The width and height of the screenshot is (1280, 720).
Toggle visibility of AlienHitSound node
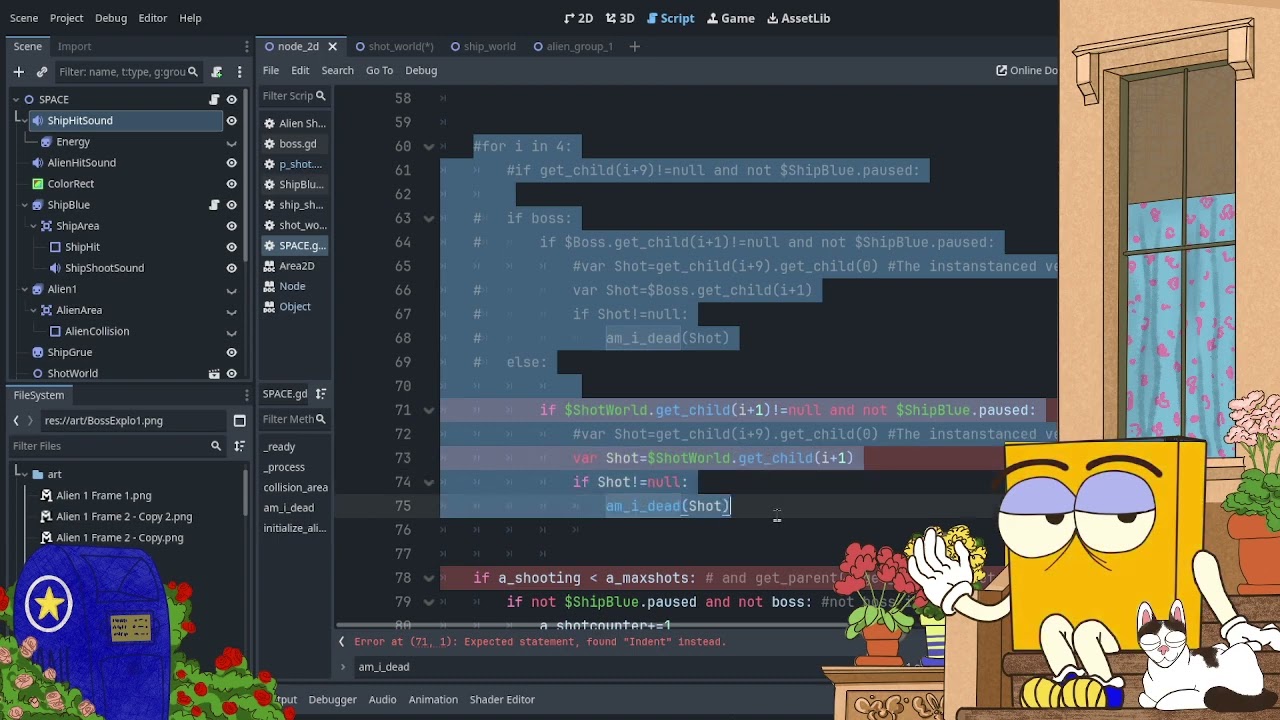coord(231,163)
